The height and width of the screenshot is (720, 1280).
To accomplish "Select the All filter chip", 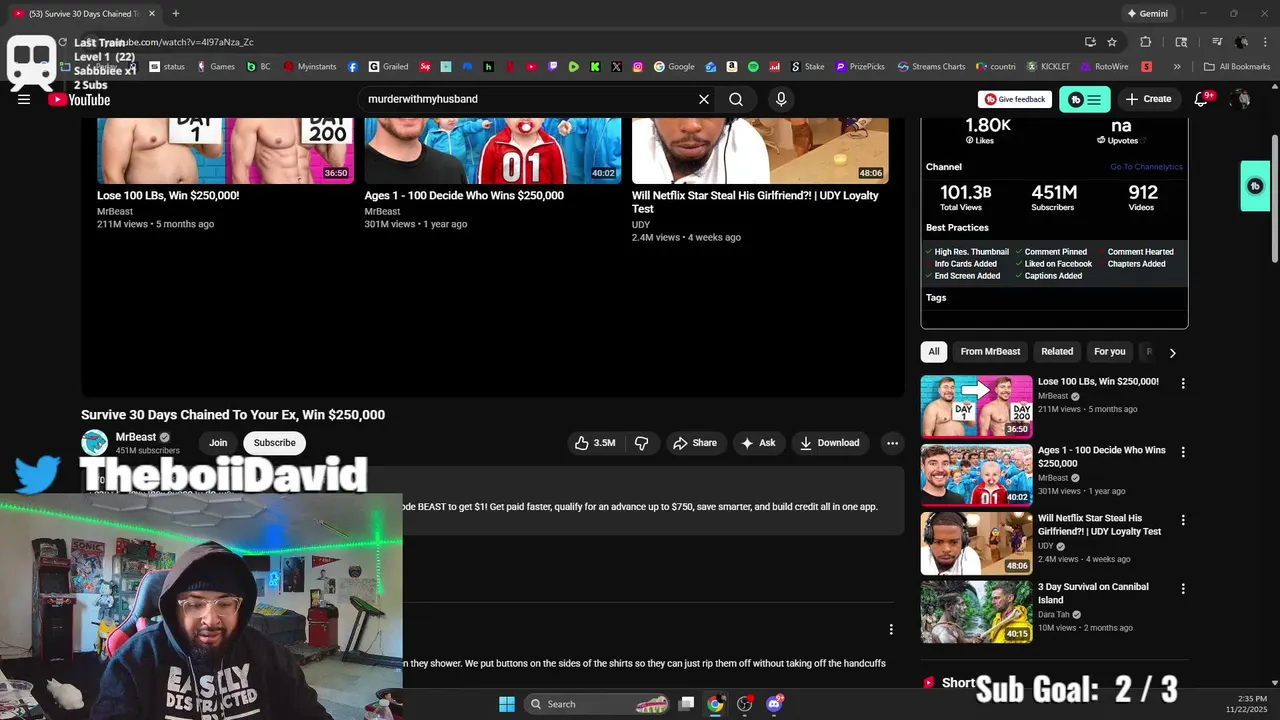I will 934,352.
